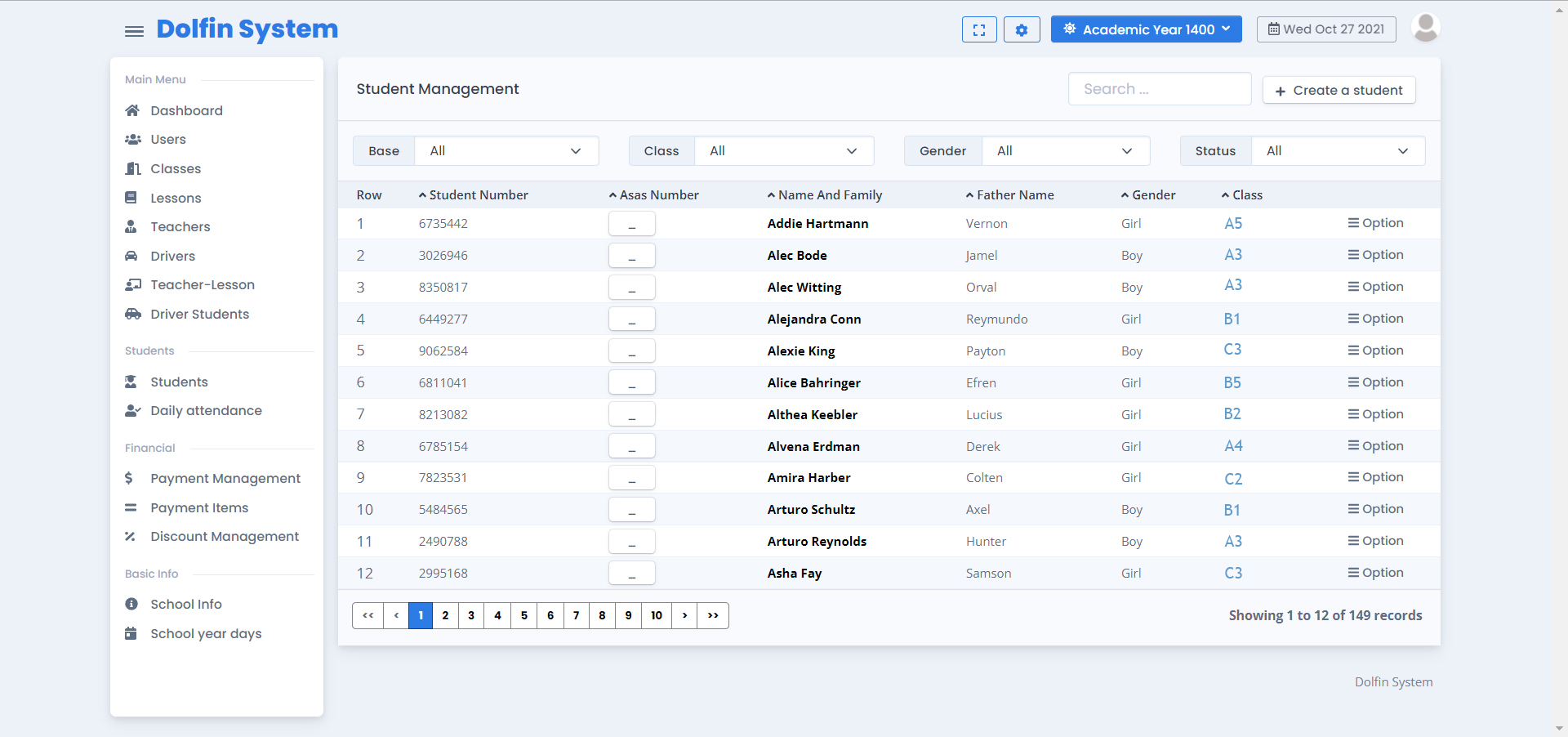Image resolution: width=1568 pixels, height=737 pixels.
Task: Click the Teachers person icon
Action: pyautogui.click(x=131, y=226)
